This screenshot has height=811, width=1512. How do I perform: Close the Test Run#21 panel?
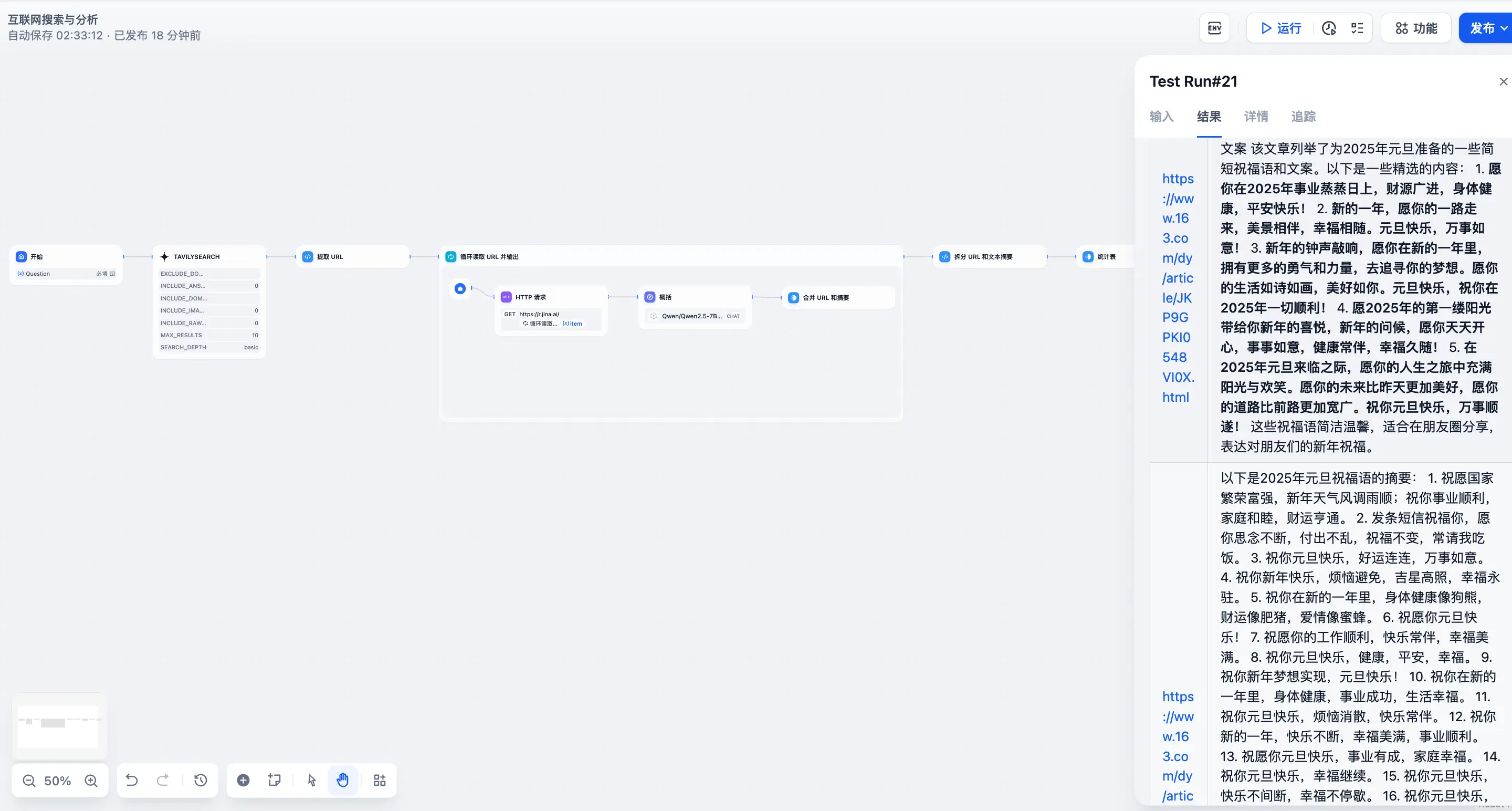click(x=1503, y=81)
